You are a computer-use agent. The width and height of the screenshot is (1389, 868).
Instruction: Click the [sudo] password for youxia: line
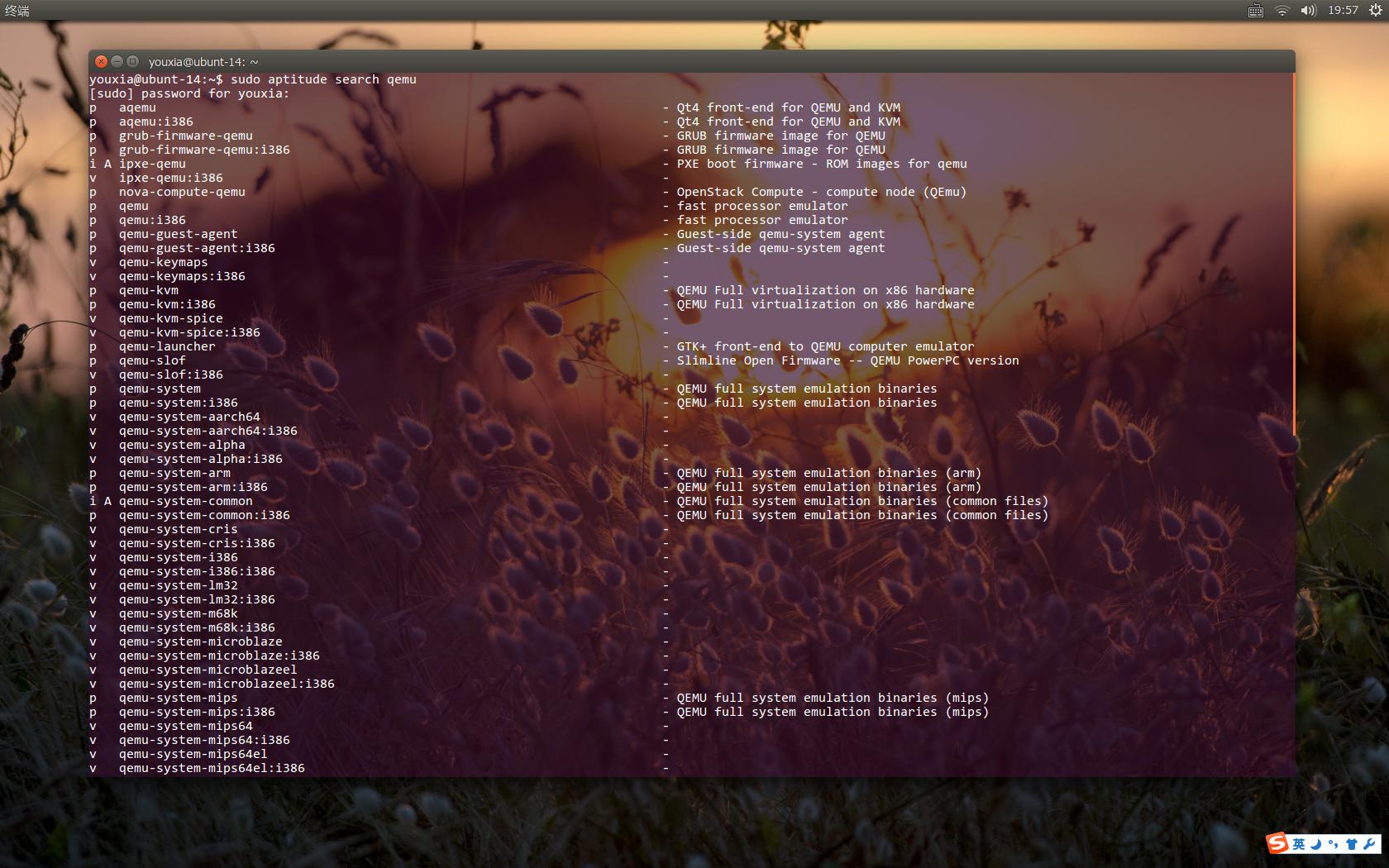pyautogui.click(x=189, y=93)
